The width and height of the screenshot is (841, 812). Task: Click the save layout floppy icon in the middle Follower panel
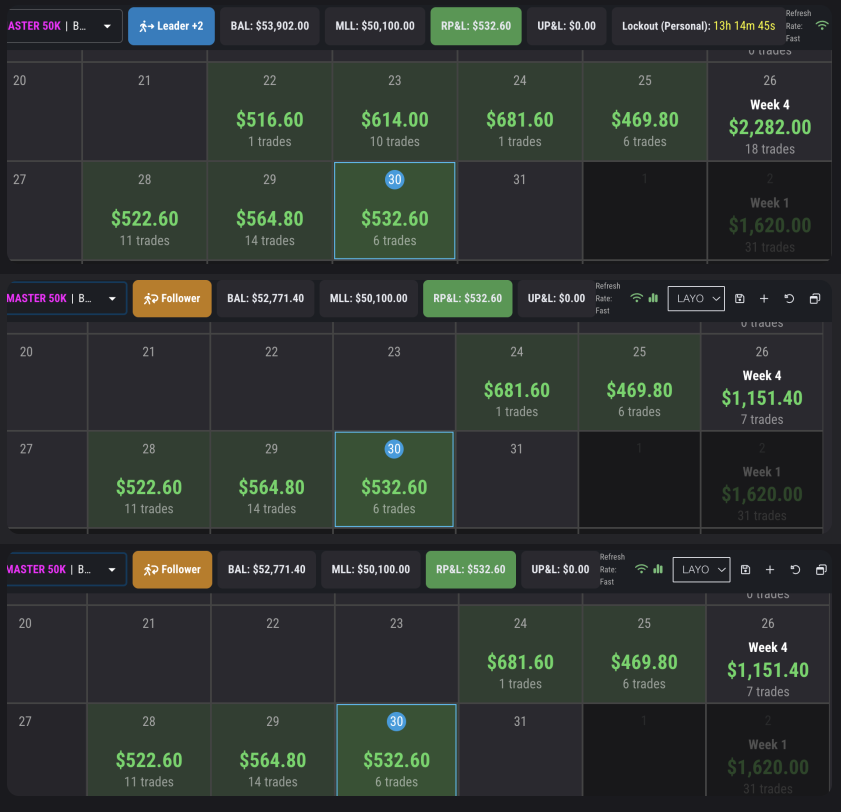(x=740, y=298)
